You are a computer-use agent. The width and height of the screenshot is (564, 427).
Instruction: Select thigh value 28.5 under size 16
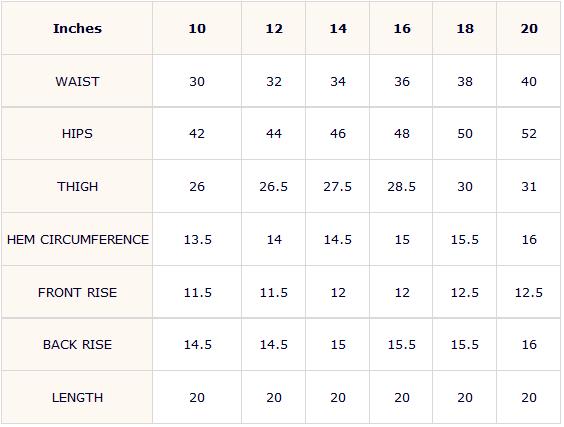(401, 186)
